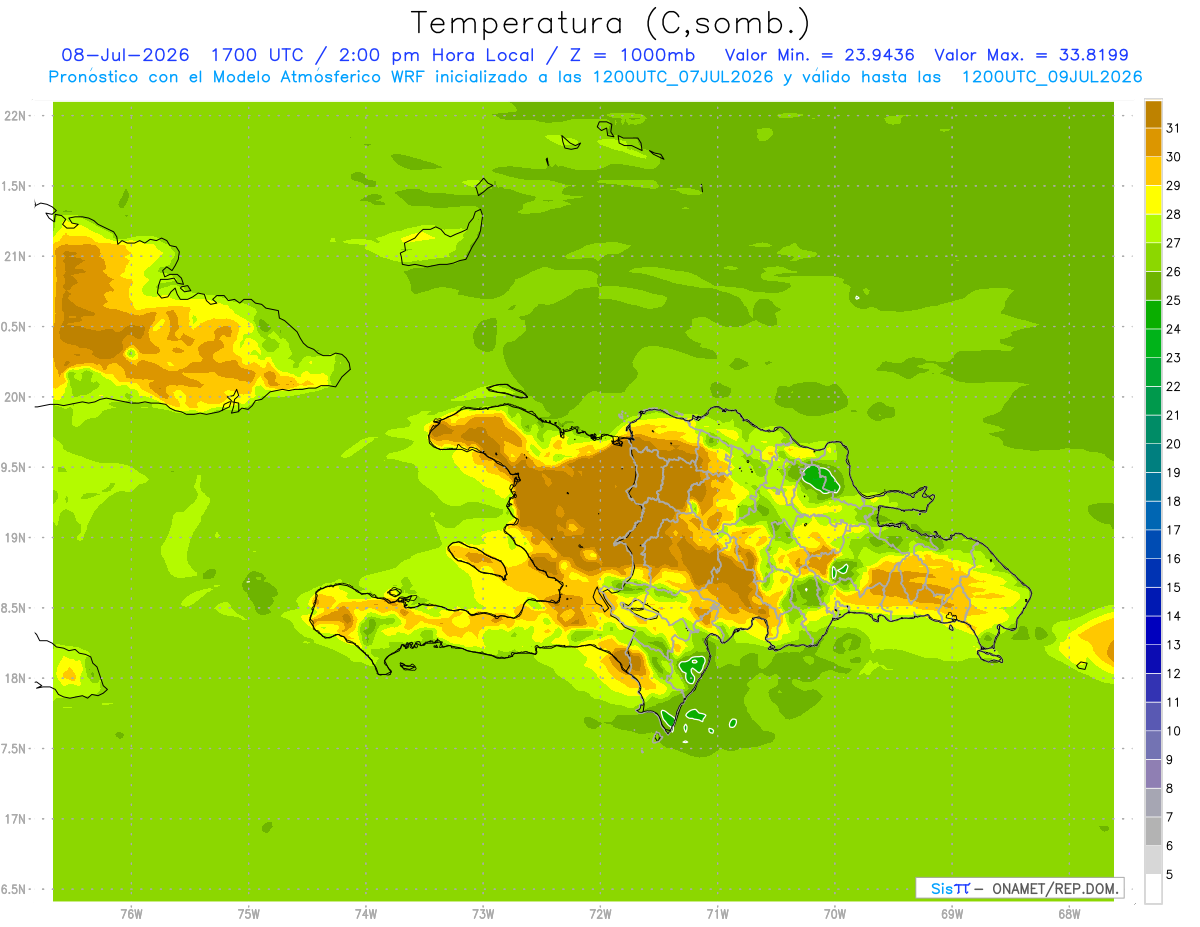This screenshot has width=1200, height=927.
Task: Click the dark blue legend swatch between 12 and 13
Action: coord(1153,658)
